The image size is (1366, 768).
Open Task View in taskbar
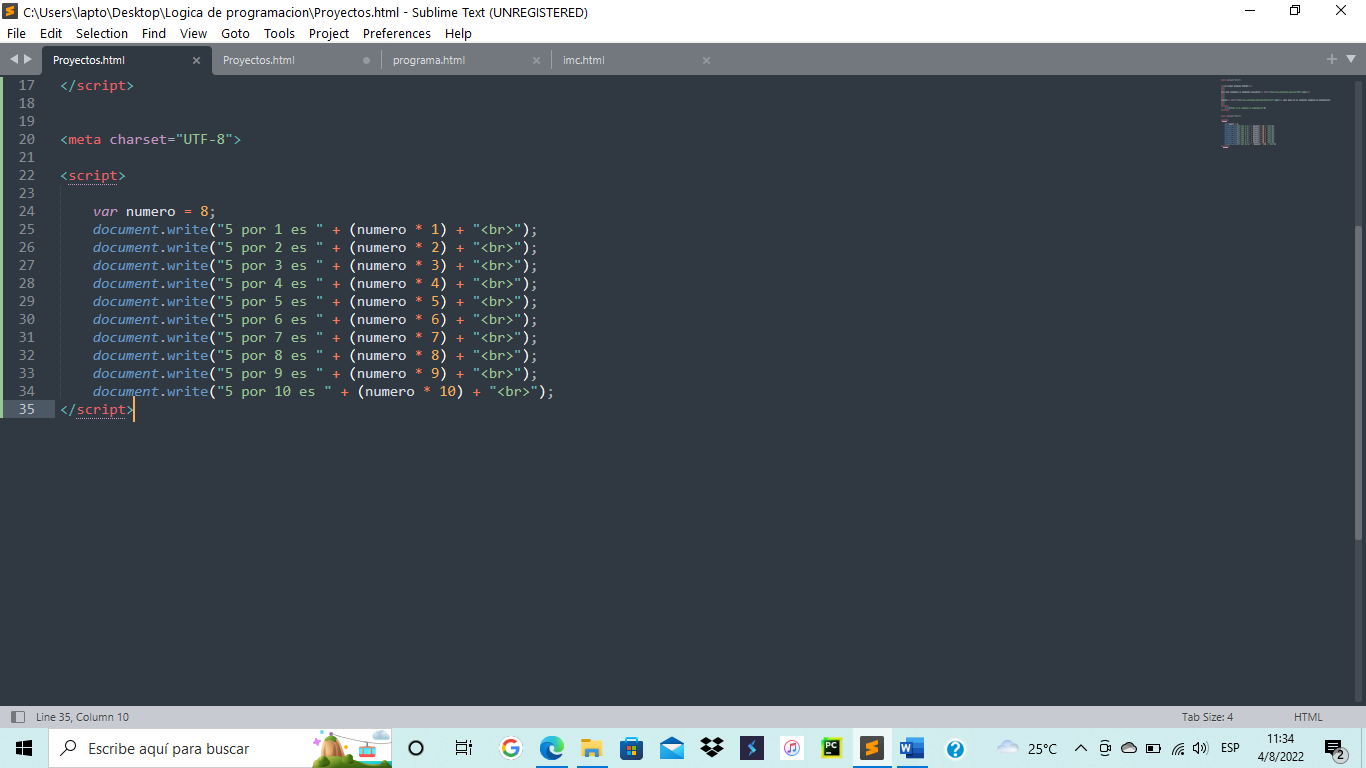click(x=463, y=748)
